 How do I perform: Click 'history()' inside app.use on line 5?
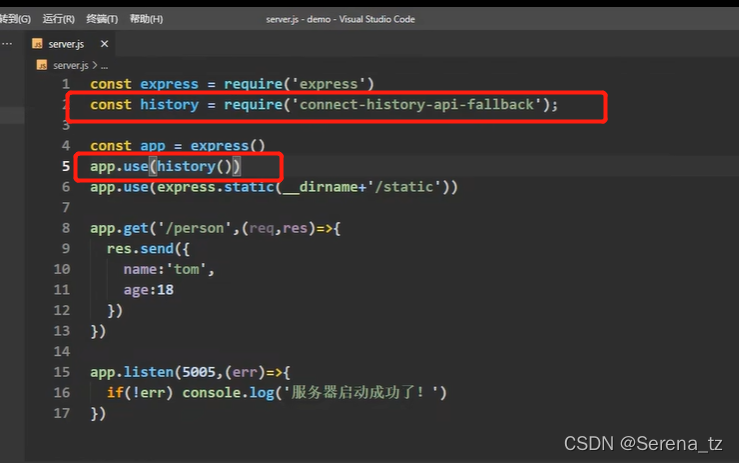pos(194,166)
